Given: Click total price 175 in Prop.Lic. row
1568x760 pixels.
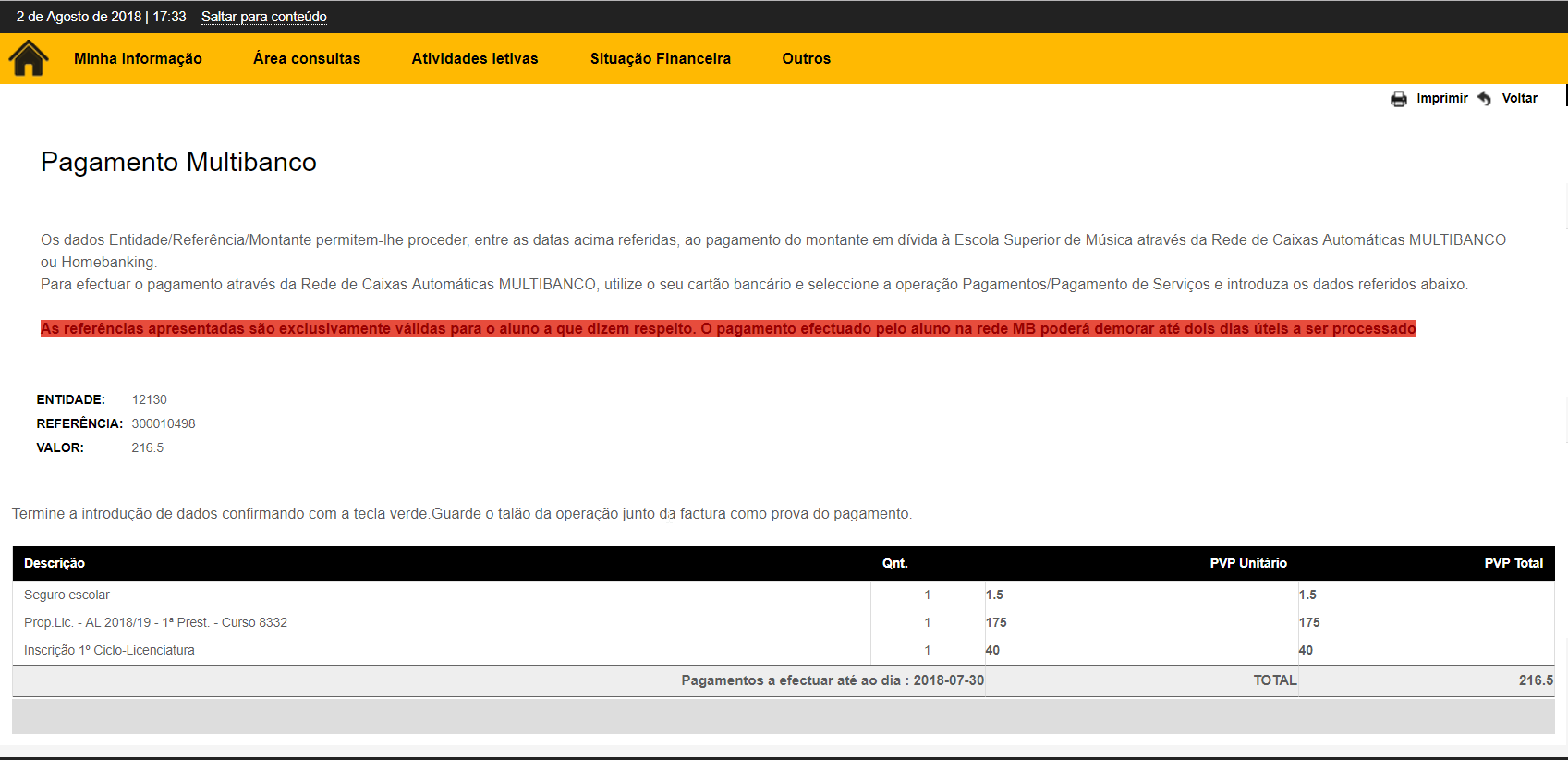Looking at the screenshot, I should pos(1309,622).
